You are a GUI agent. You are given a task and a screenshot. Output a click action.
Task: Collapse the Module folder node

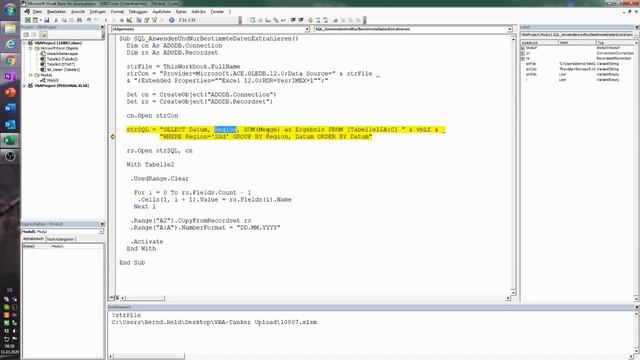click(x=31, y=75)
